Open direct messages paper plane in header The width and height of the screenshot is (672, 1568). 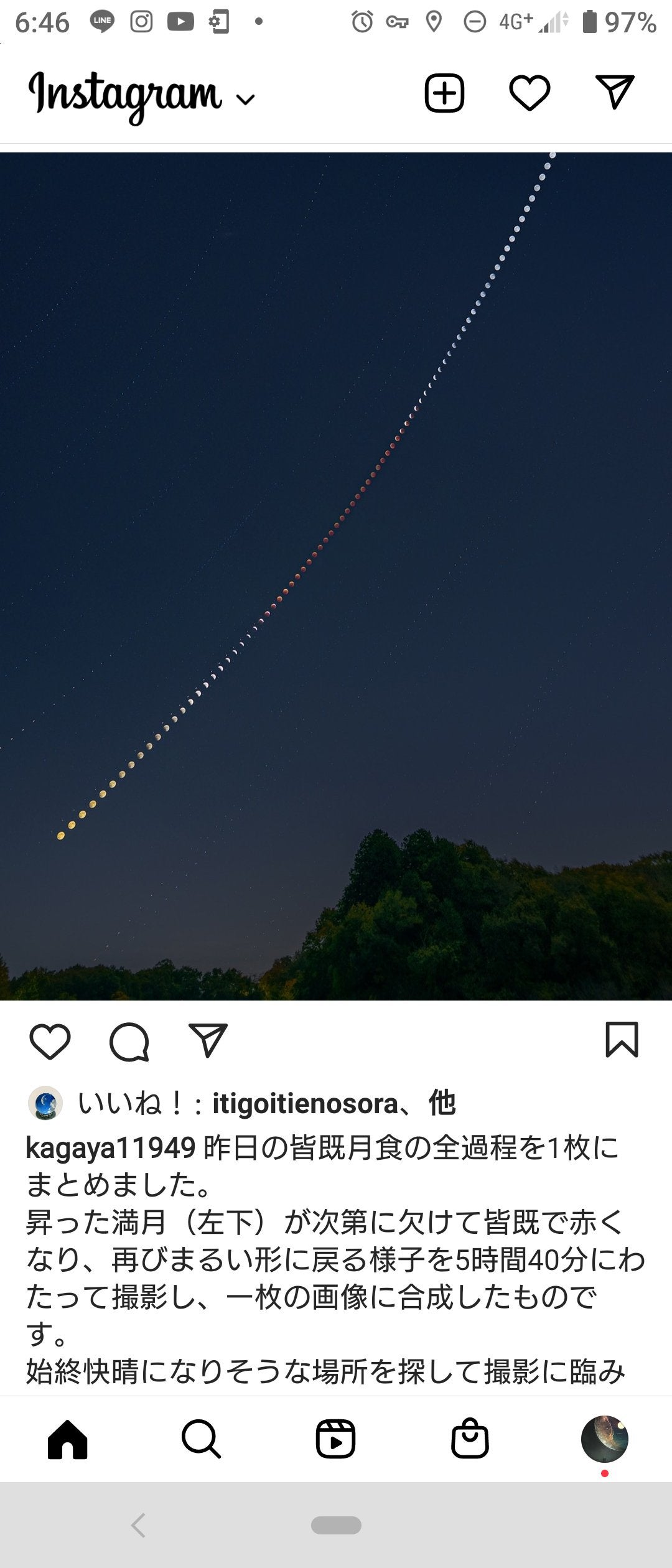(x=615, y=92)
